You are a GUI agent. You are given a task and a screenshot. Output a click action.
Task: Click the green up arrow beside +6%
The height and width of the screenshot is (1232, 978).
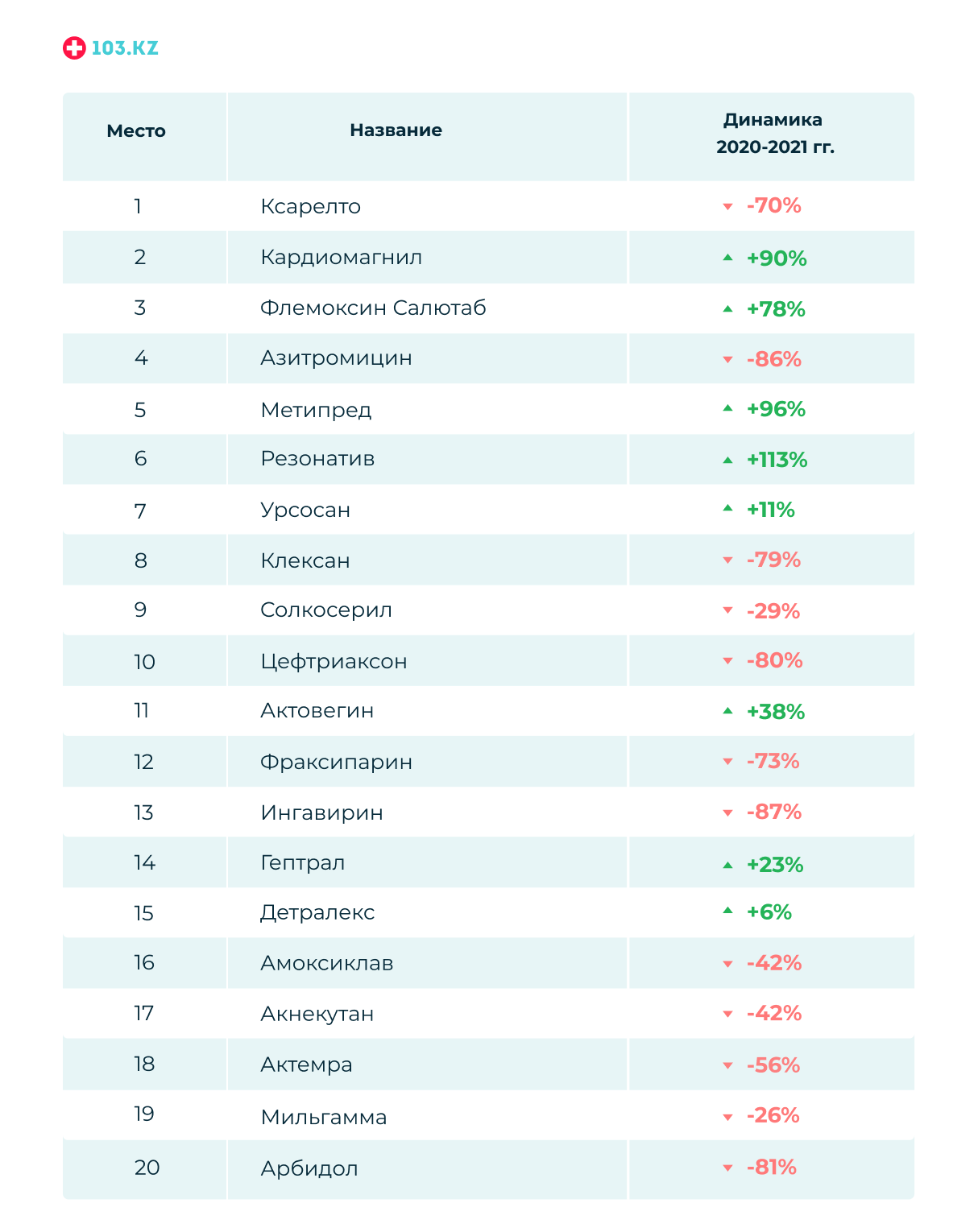(727, 911)
